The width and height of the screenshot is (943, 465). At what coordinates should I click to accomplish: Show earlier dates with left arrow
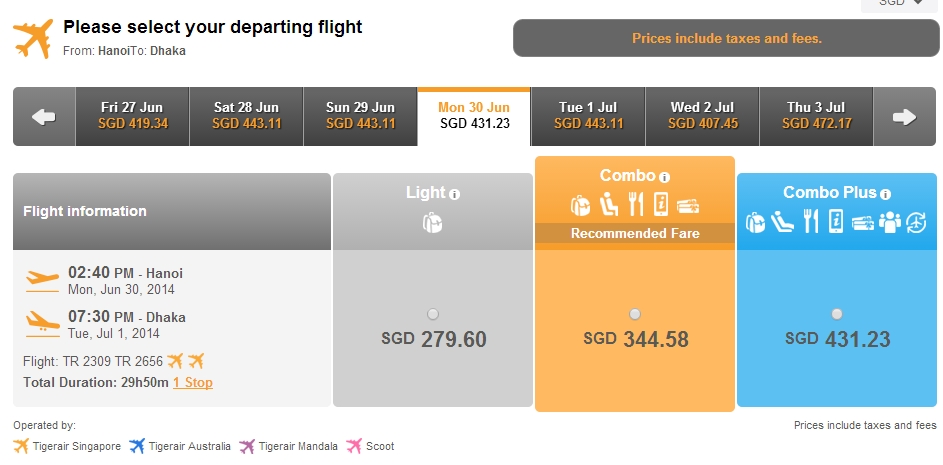(x=44, y=117)
